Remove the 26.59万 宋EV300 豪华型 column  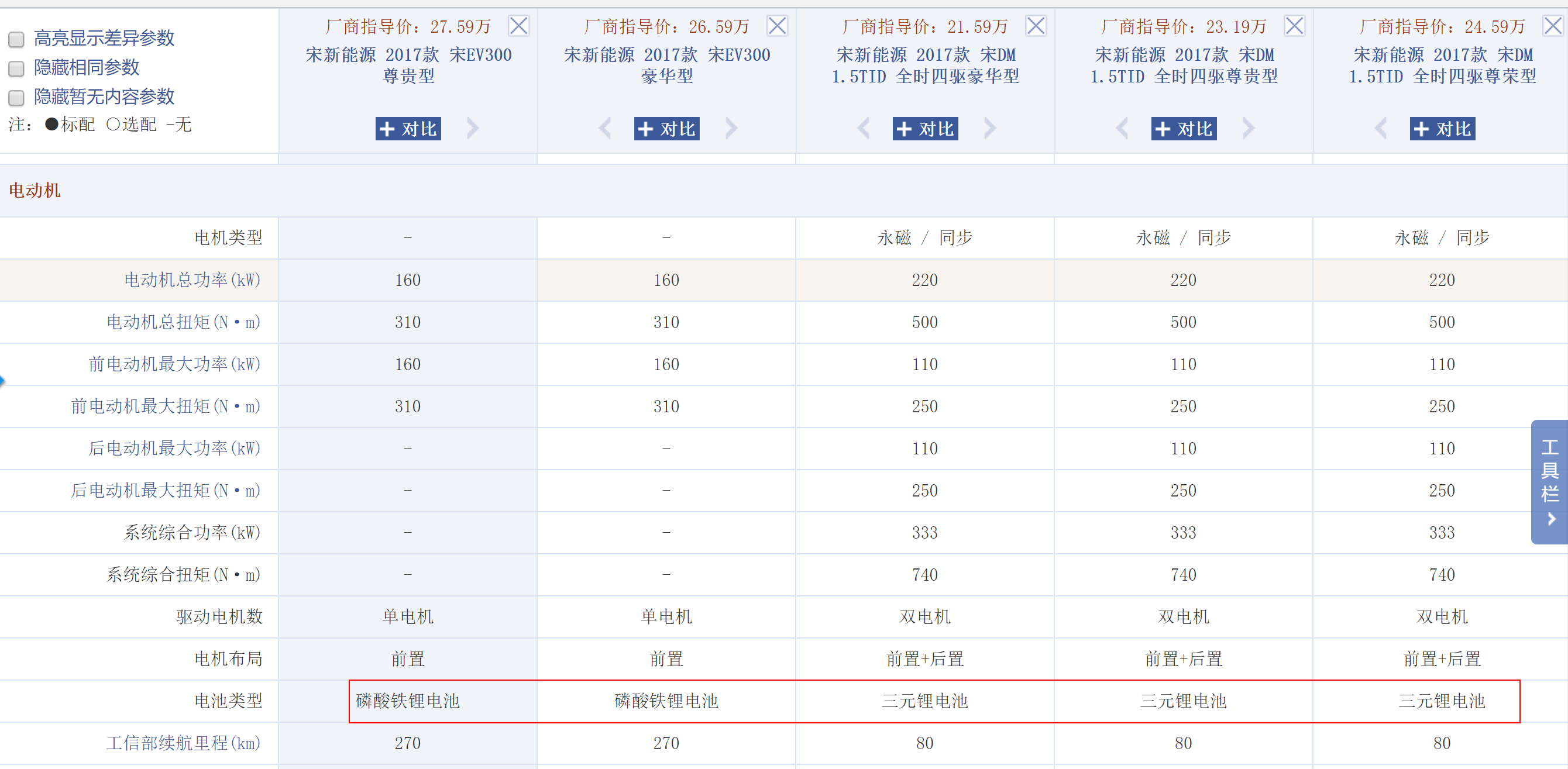778,26
